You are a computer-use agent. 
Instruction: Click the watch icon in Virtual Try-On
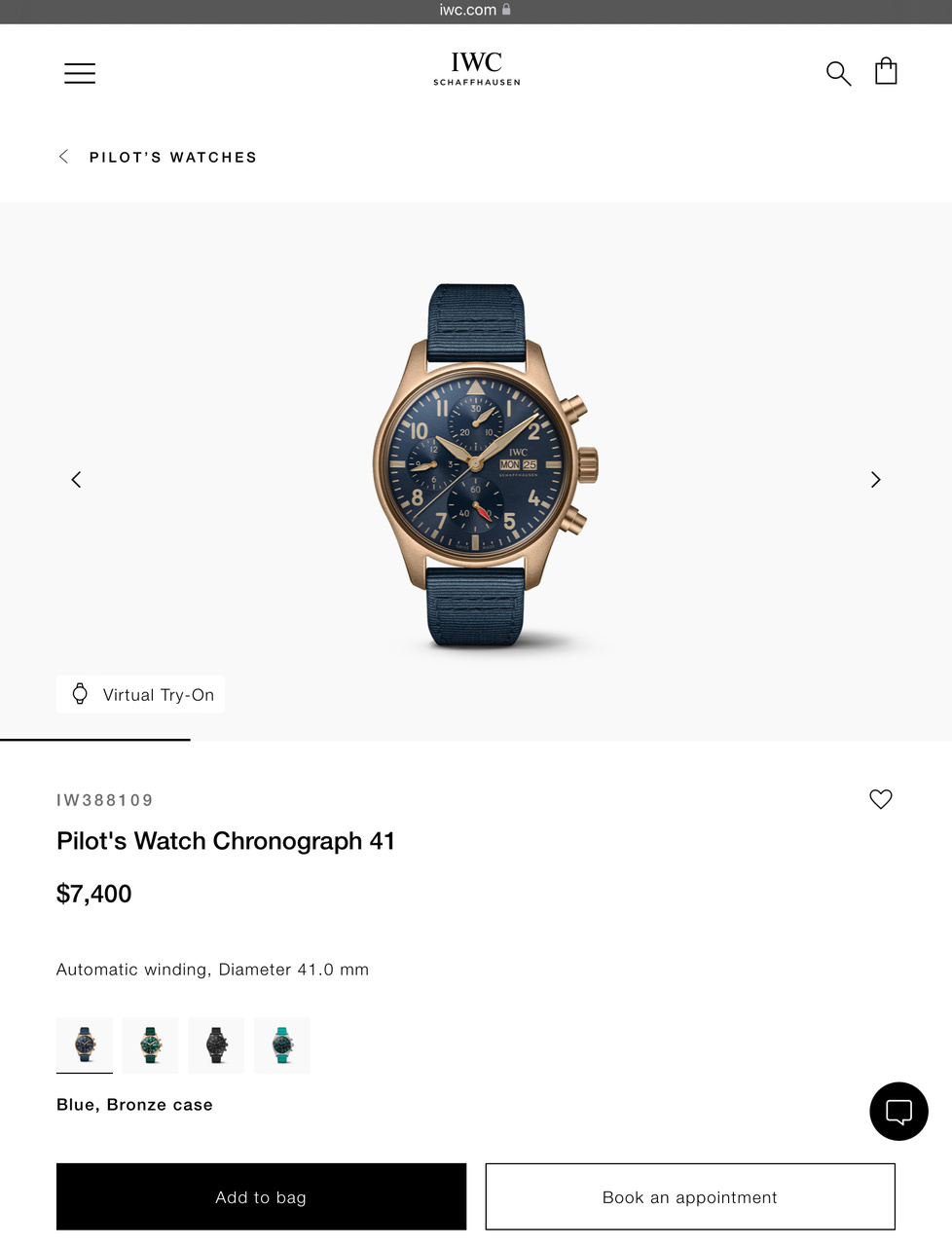pos(81,694)
